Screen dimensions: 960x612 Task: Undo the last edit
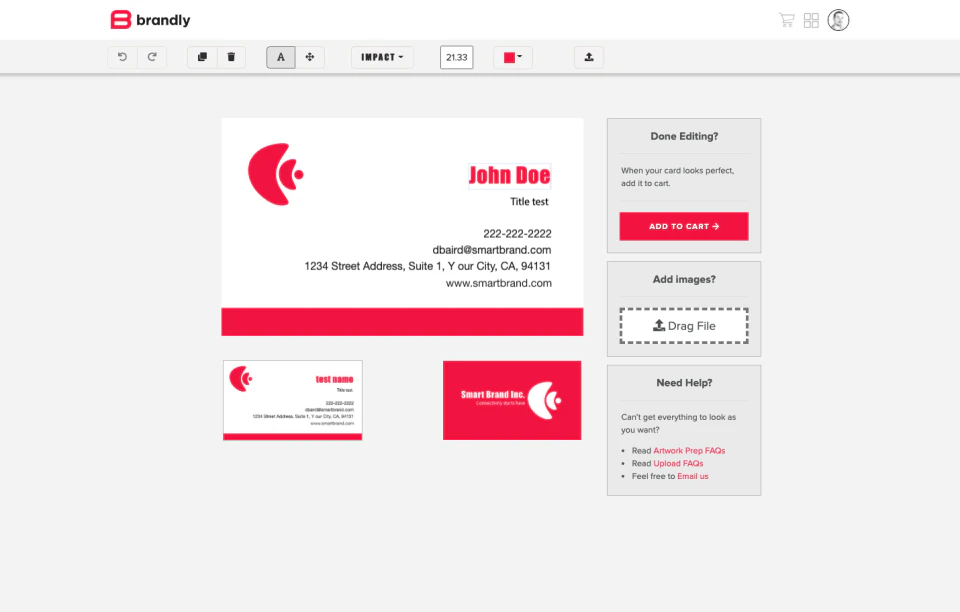click(x=122, y=57)
